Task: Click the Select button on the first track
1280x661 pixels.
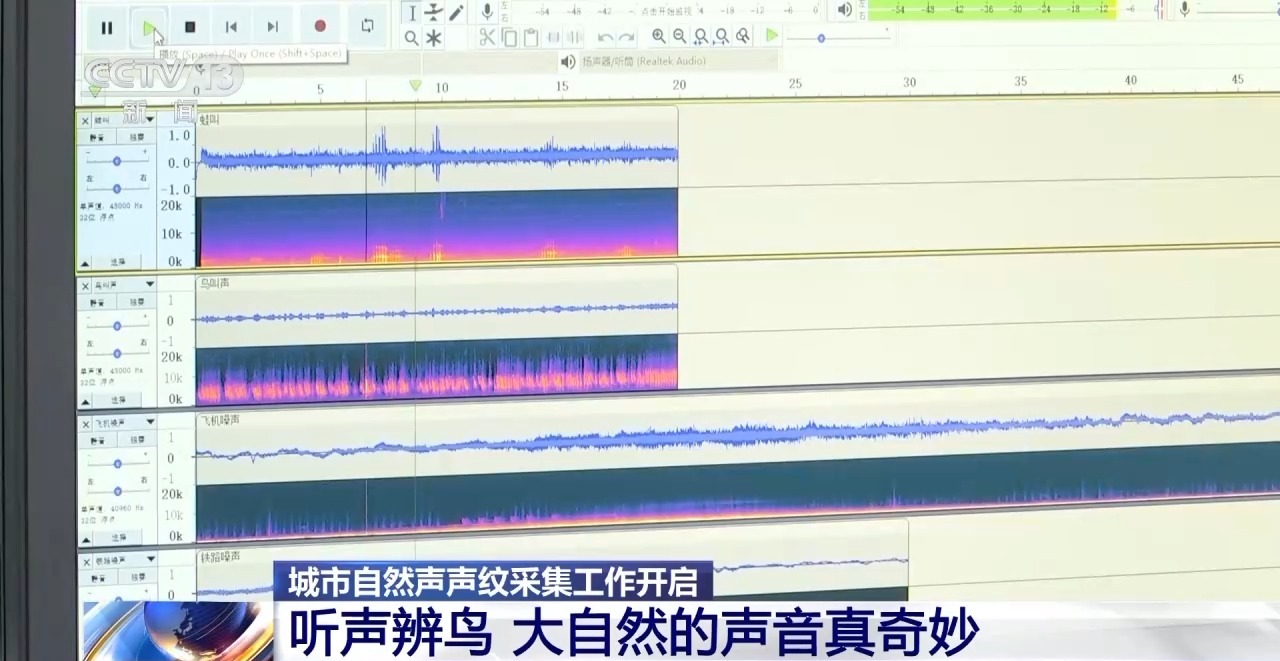Action: pos(119,262)
